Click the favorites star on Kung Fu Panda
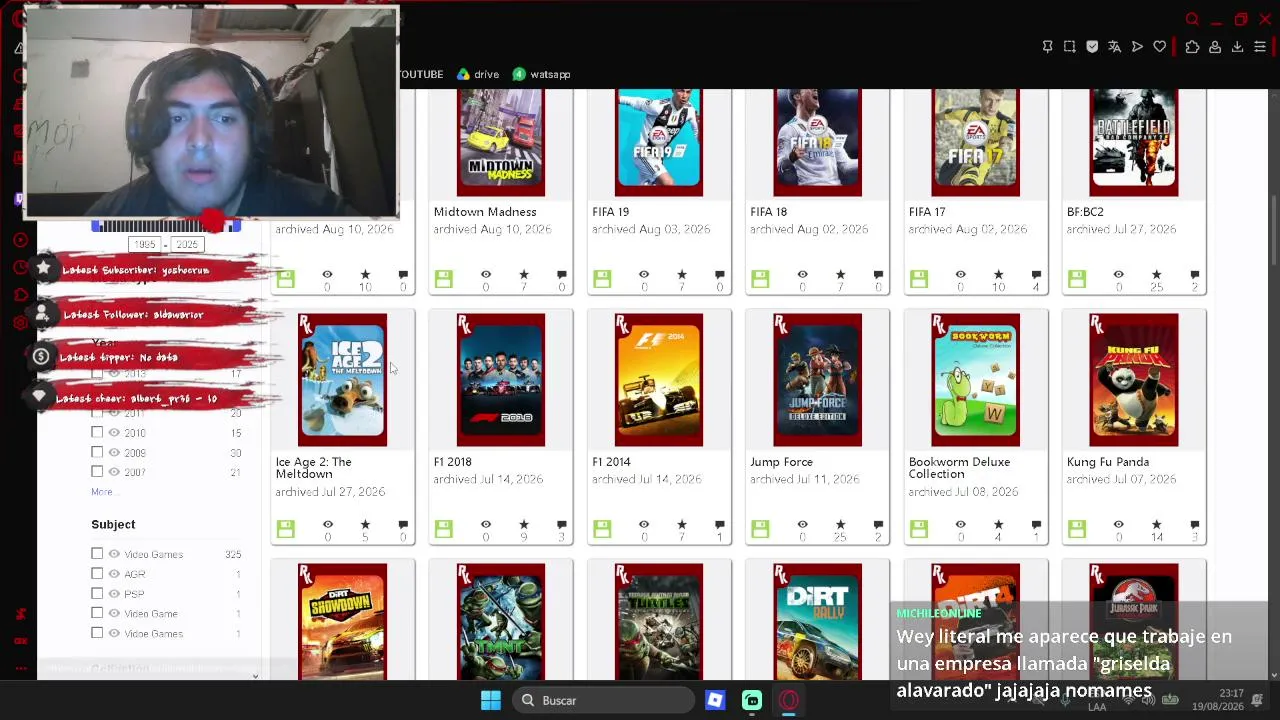 1156,525
